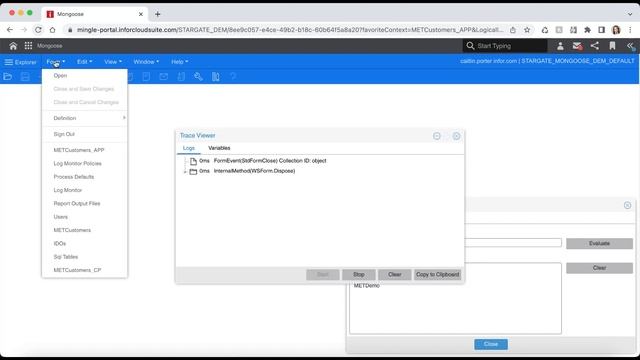Select Log Monitor Policies in the menu
640x360 pixels.
[x=78, y=164]
